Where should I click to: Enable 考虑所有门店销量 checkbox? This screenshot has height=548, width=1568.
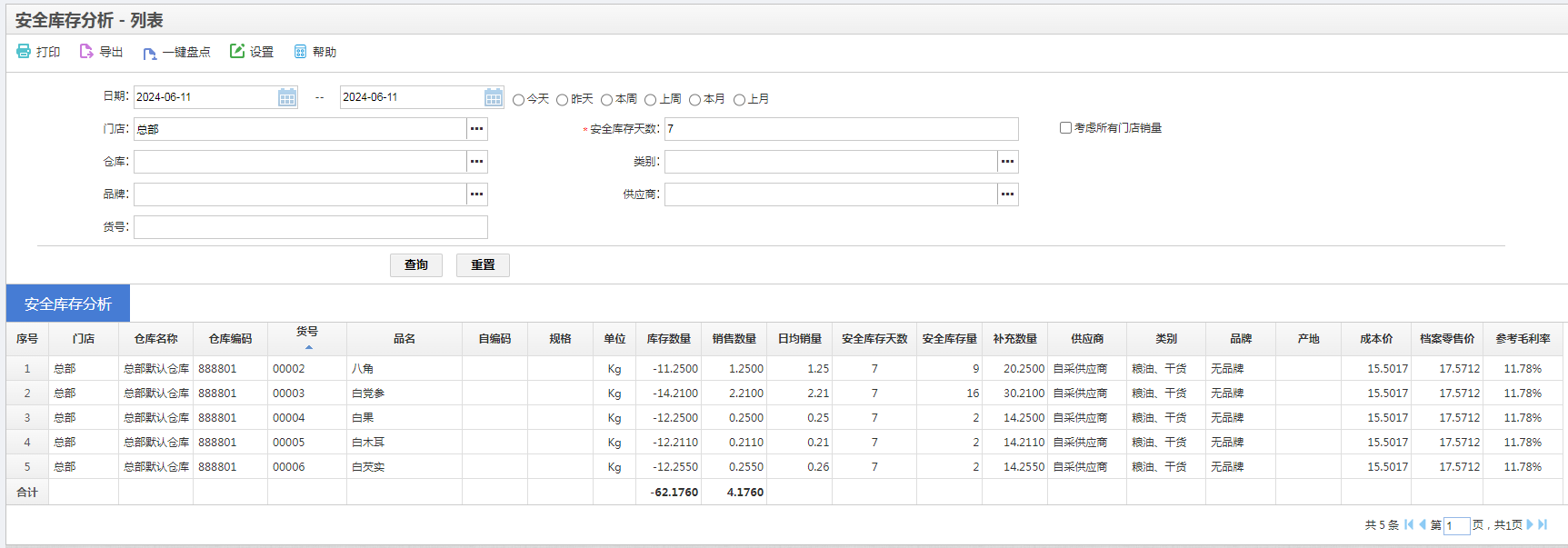[x=1065, y=128]
